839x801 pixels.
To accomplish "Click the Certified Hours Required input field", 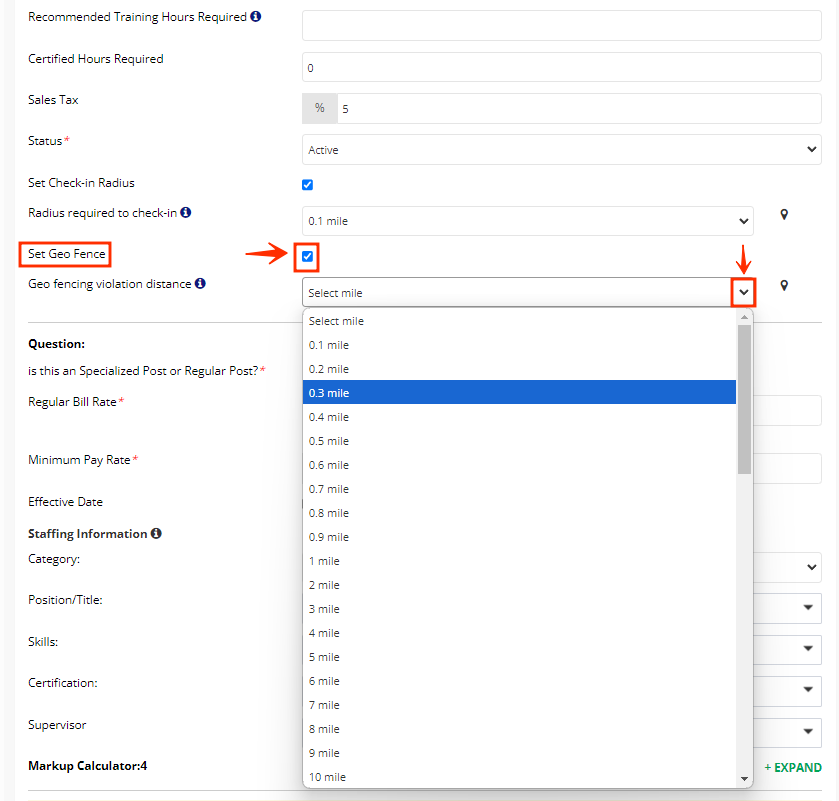I will point(561,68).
